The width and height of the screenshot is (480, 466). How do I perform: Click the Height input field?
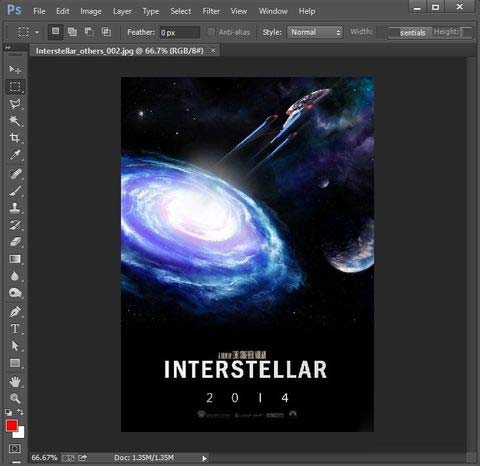467,32
